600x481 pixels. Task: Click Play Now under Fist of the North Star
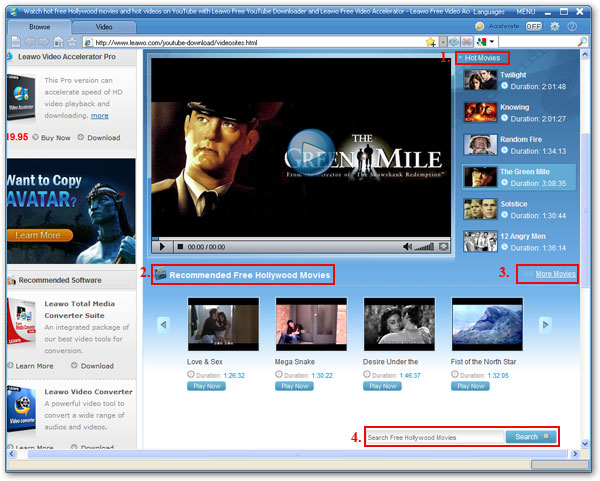point(471,386)
